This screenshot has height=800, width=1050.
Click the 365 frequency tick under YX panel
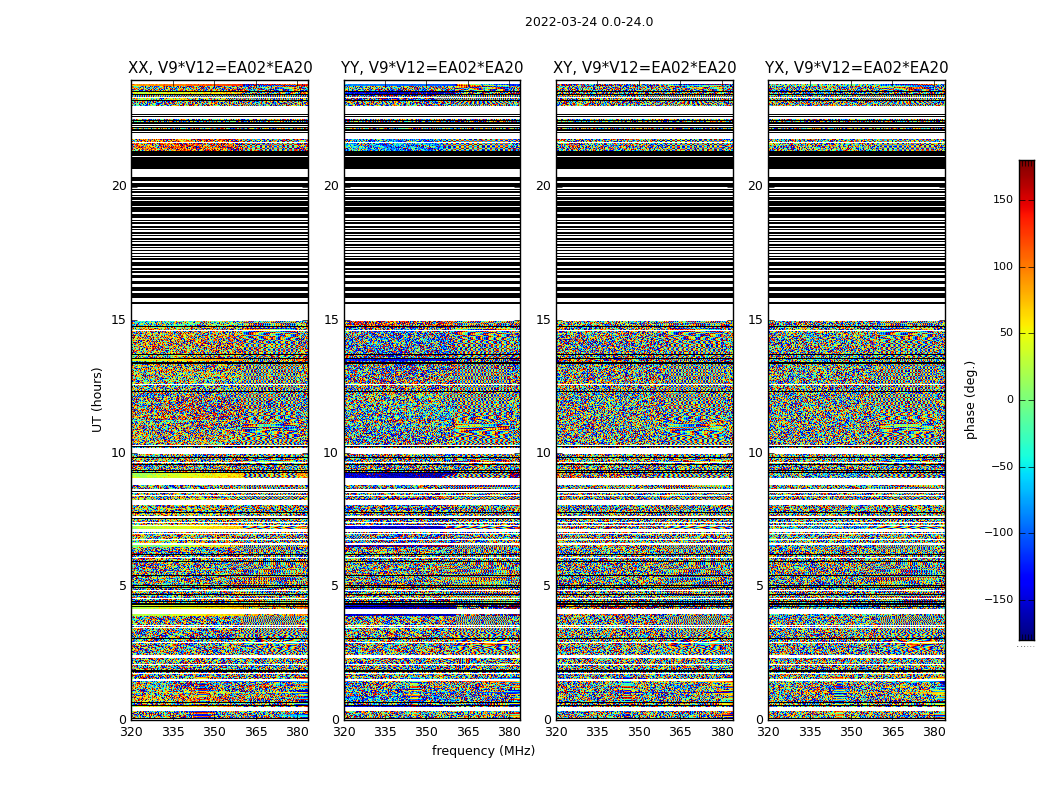[x=893, y=732]
